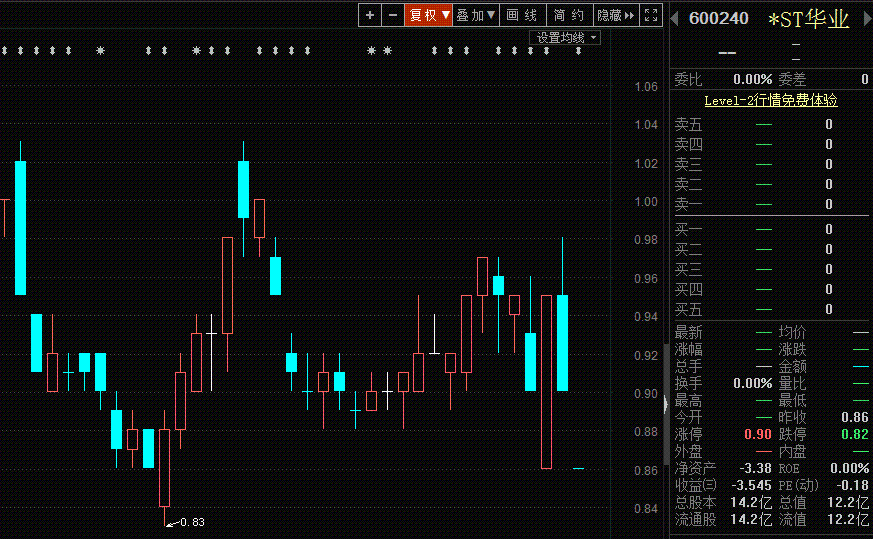
Task: Click the stock code 600240
Action: 718,19
